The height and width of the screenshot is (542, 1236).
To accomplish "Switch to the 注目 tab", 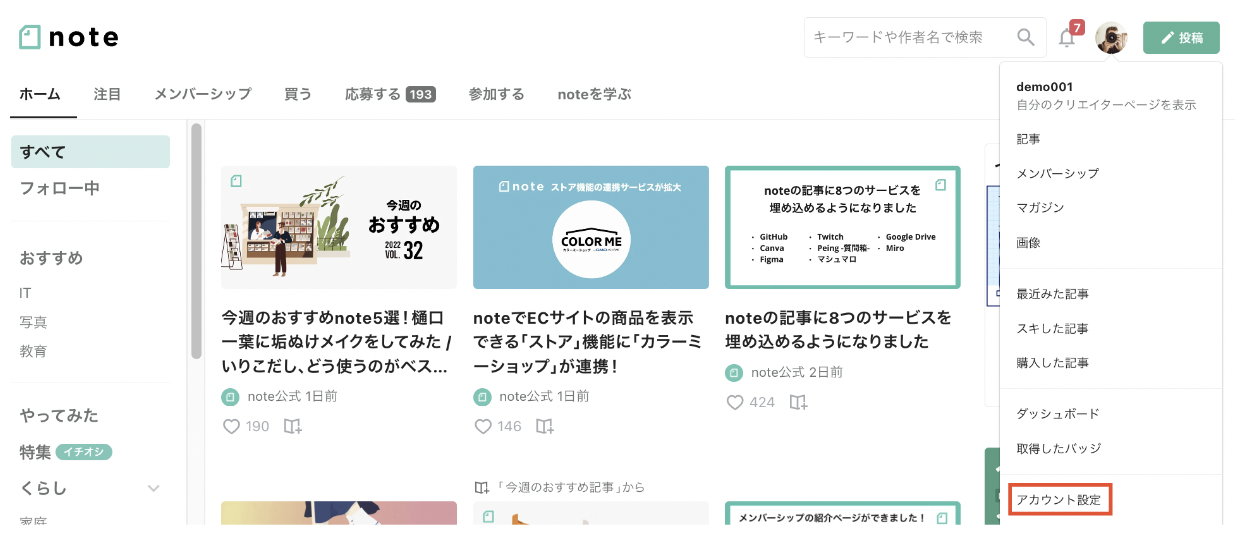I will pyautogui.click(x=107, y=94).
